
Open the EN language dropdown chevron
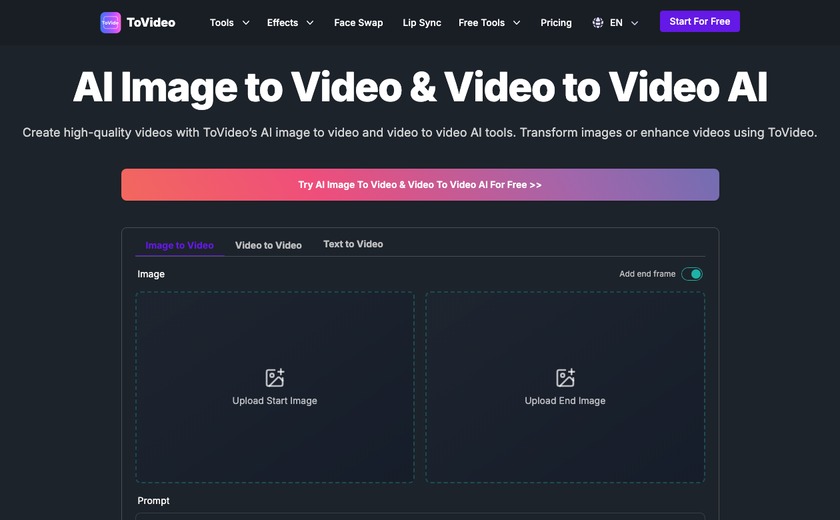635,23
